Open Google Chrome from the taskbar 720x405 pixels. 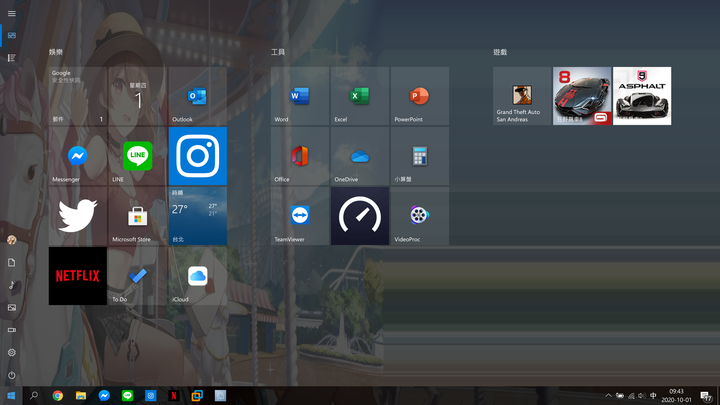tap(57, 395)
